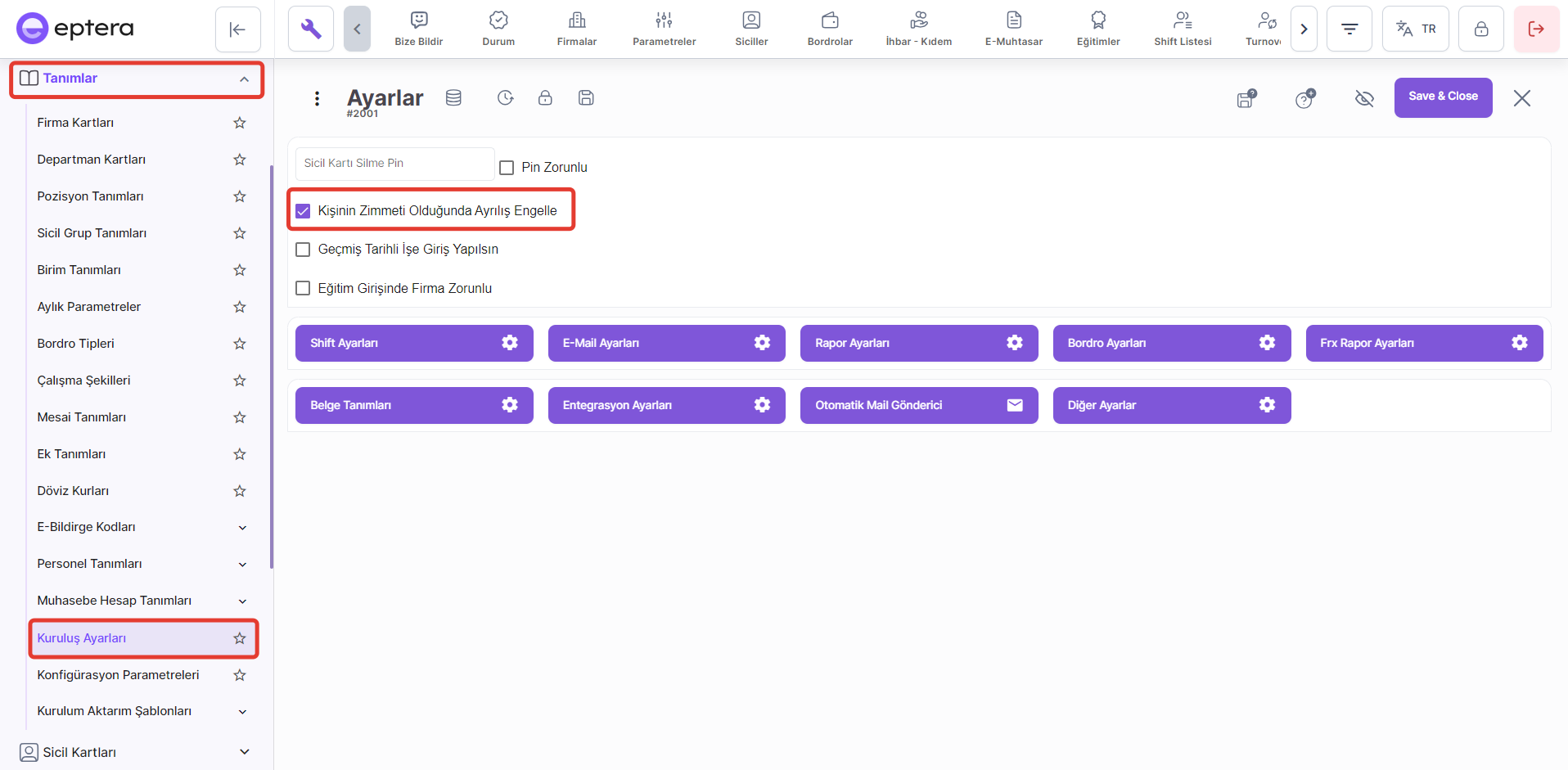Click the red logout icon
The width and height of the screenshot is (1568, 770).
tap(1535, 29)
